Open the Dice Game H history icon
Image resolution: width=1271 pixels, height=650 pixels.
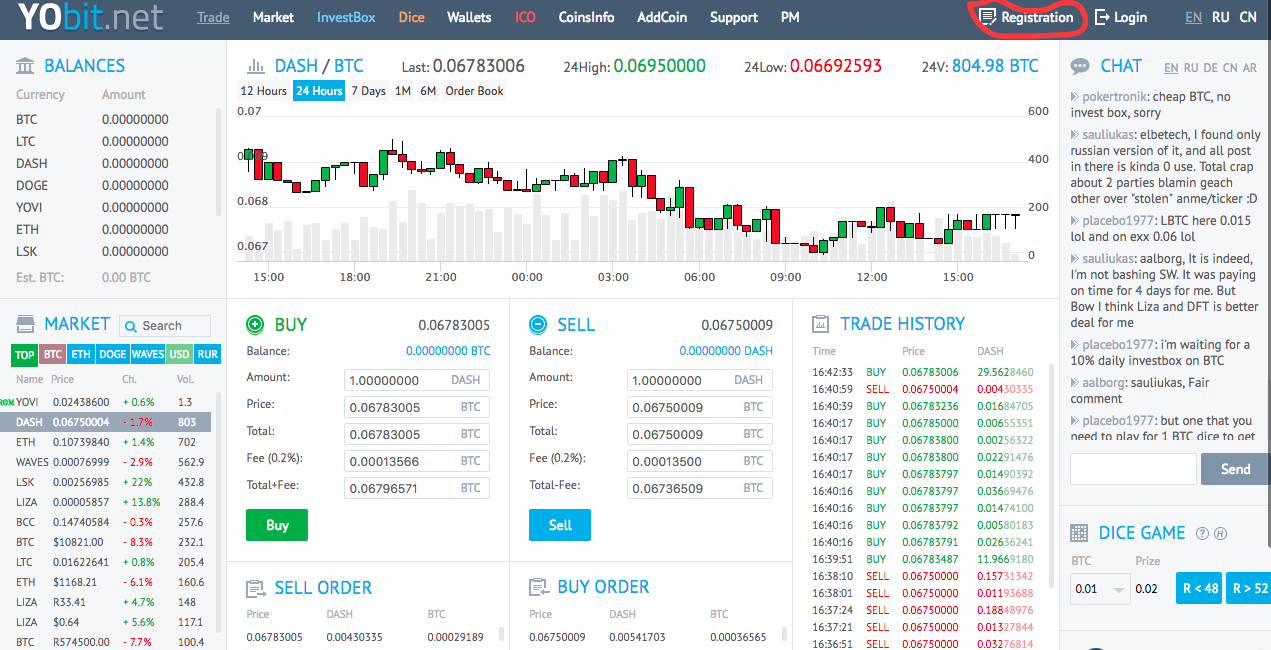click(x=1220, y=534)
